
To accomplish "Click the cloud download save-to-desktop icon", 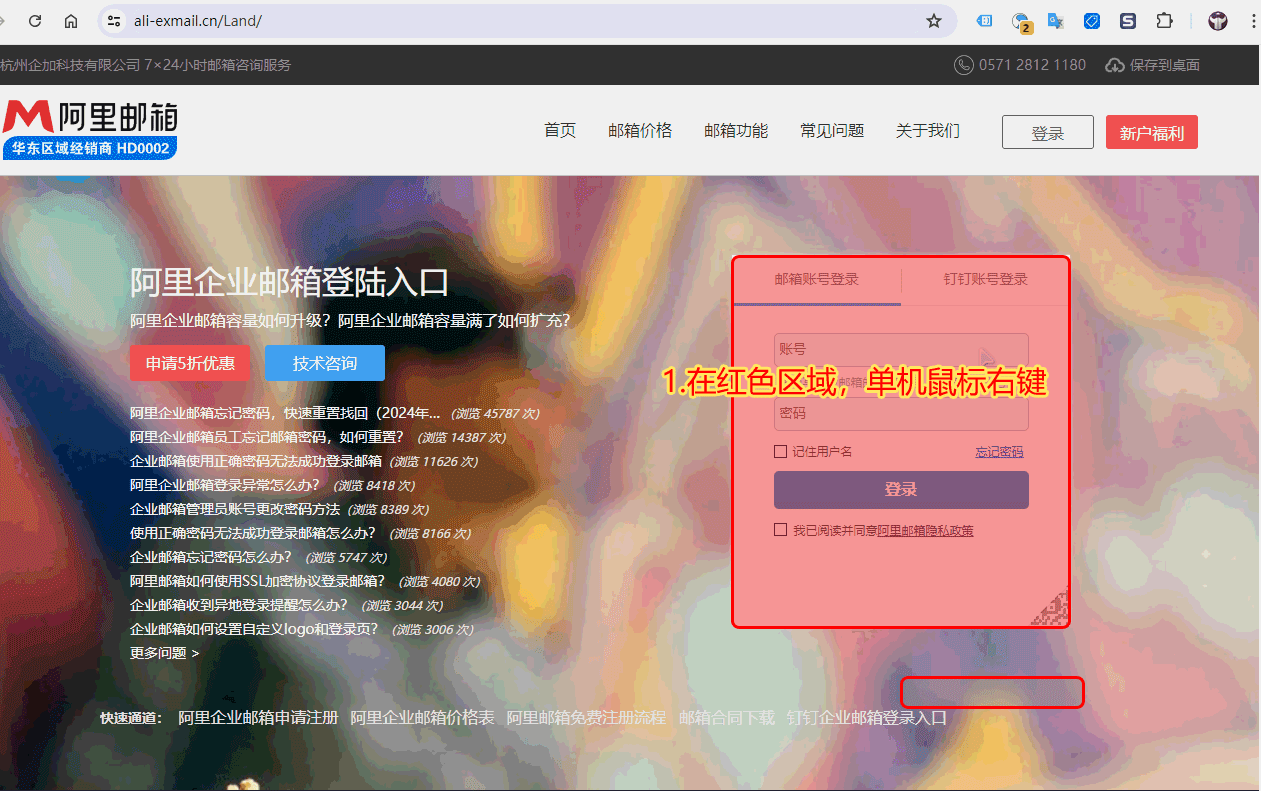I will tap(1115, 65).
